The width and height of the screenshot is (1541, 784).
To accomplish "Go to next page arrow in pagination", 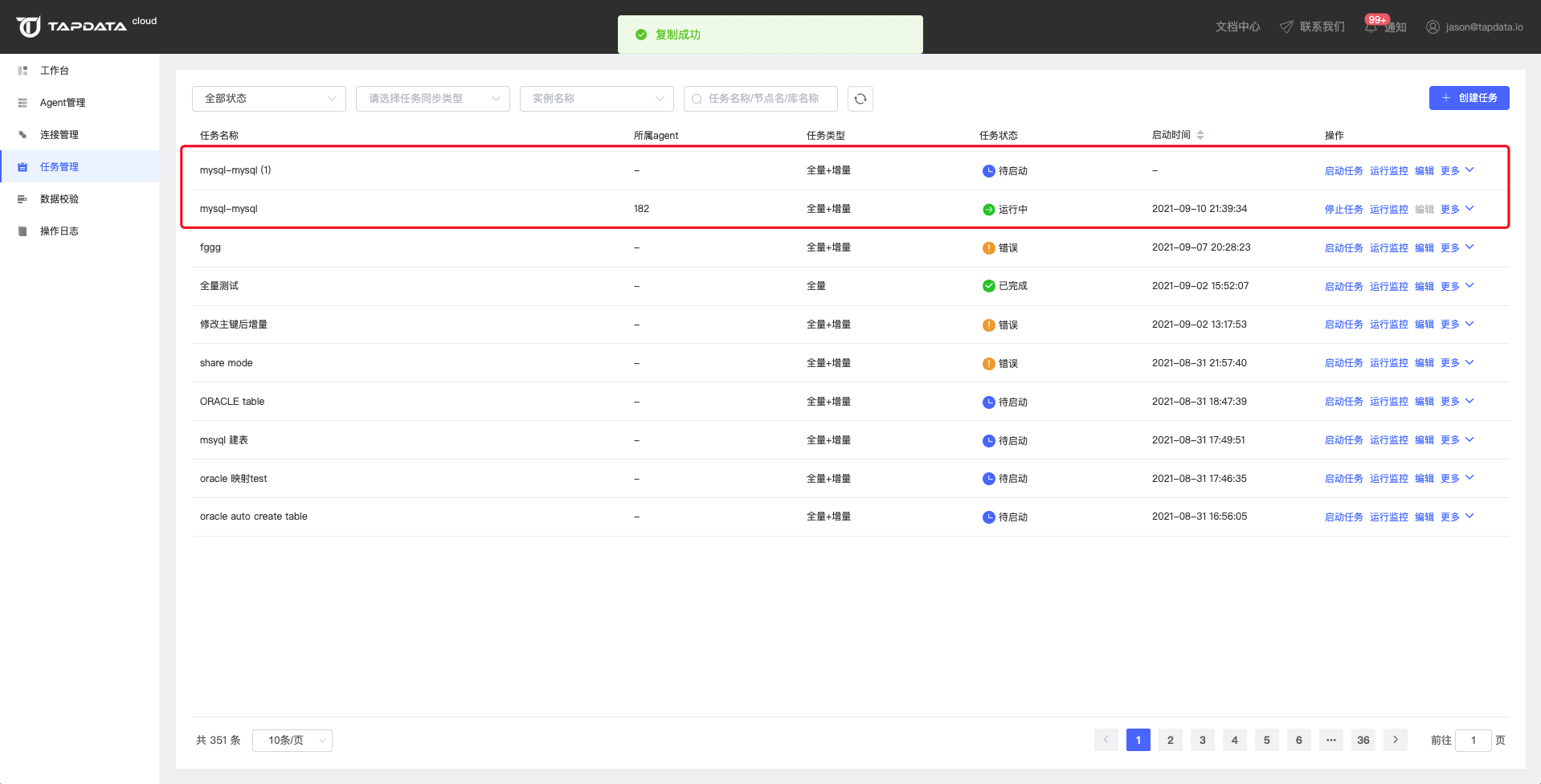I will click(1396, 740).
